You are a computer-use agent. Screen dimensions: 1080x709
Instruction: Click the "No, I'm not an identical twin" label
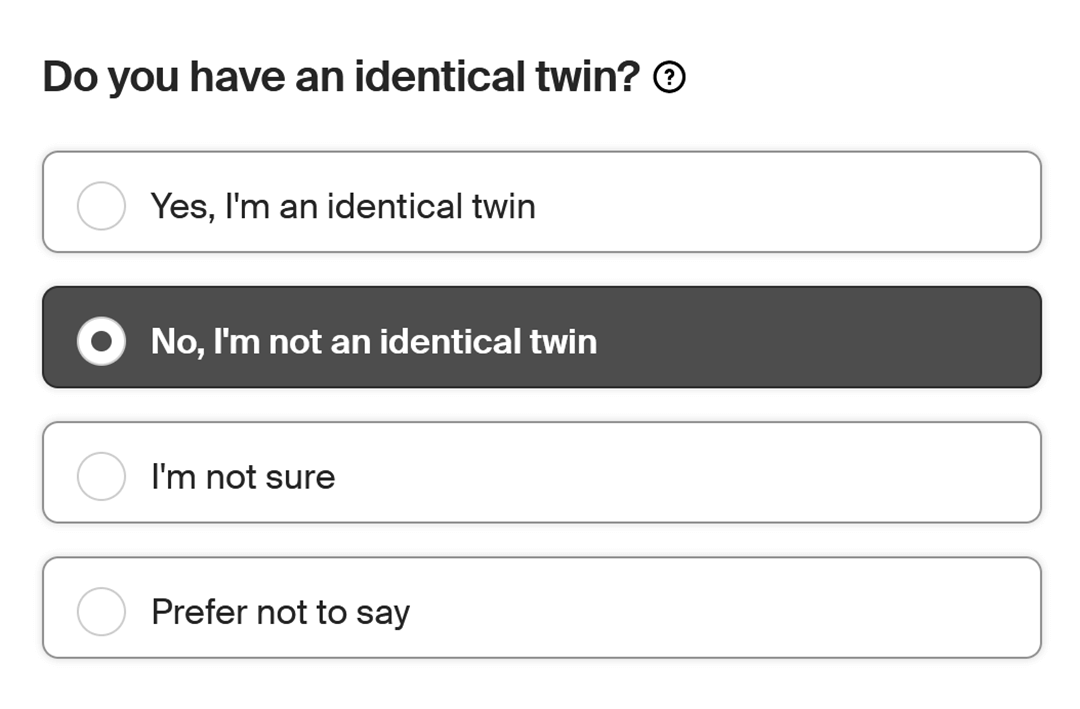tap(374, 341)
